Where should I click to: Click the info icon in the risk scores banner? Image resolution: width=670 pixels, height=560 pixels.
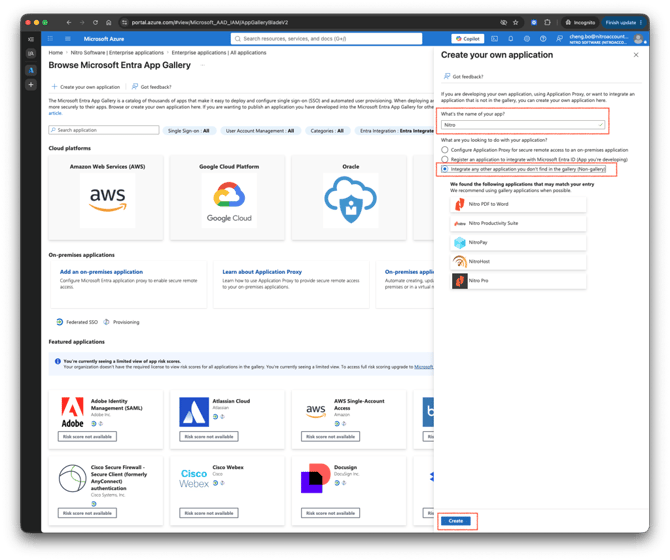coord(58,361)
